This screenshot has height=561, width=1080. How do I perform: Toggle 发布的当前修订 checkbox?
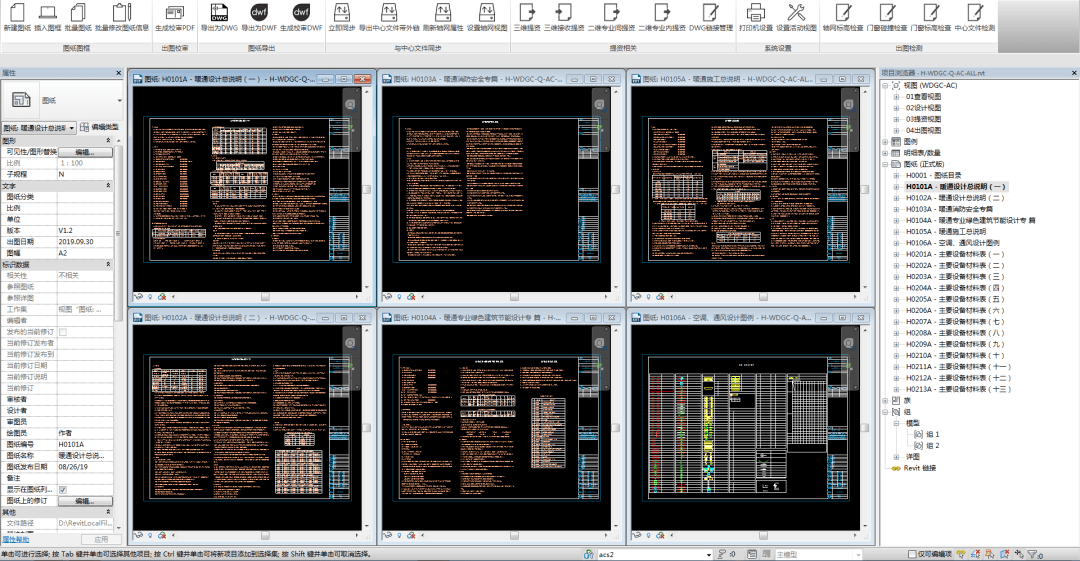(63, 332)
